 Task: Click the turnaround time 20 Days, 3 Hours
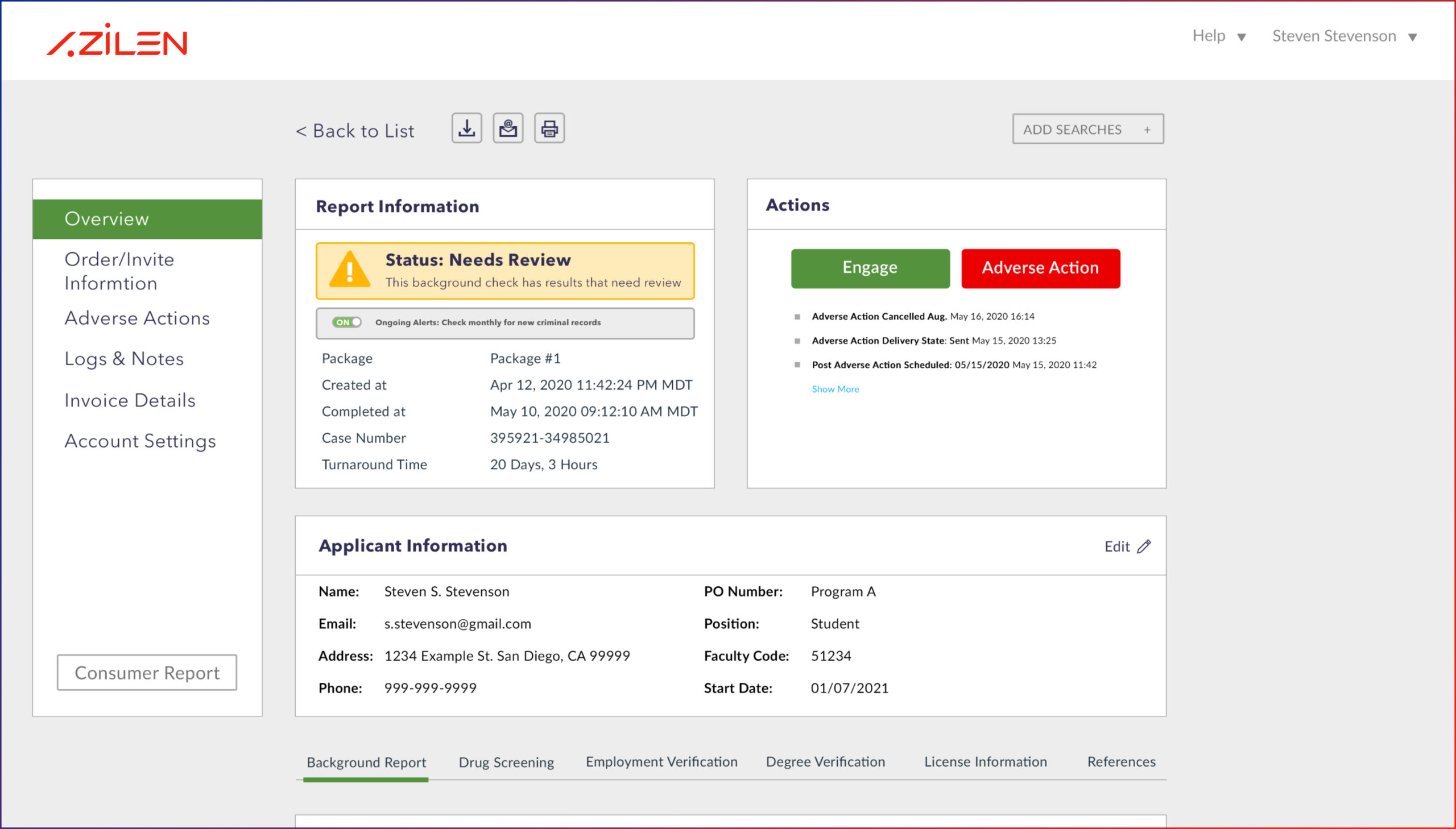(x=544, y=465)
